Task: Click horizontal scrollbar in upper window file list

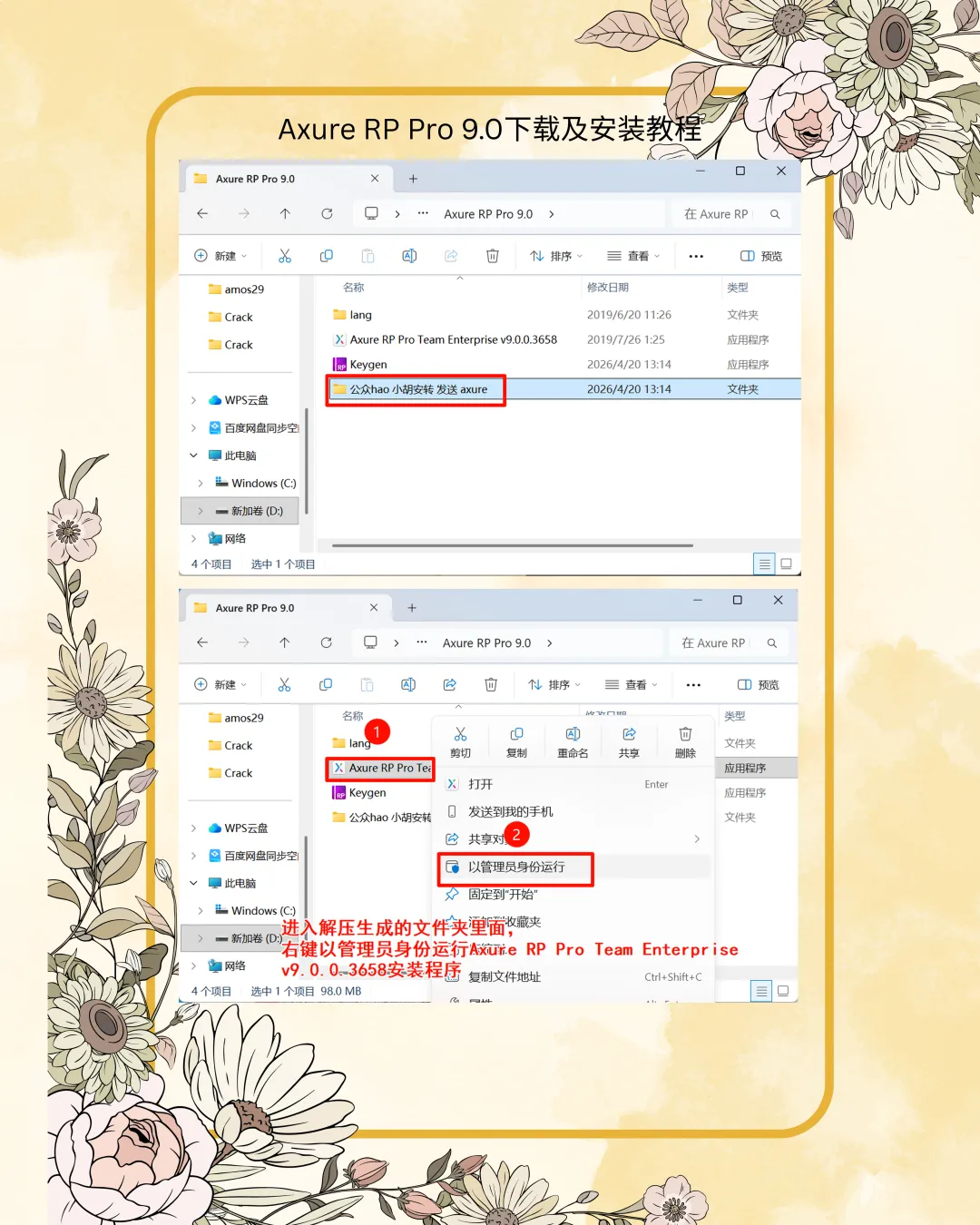Action: click(513, 545)
